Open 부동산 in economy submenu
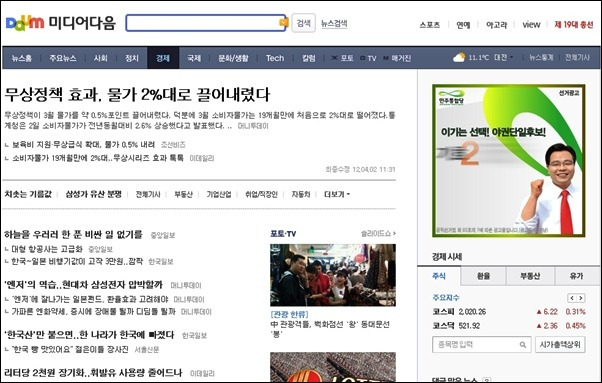The width and height of the screenshot is (602, 383). [183, 195]
